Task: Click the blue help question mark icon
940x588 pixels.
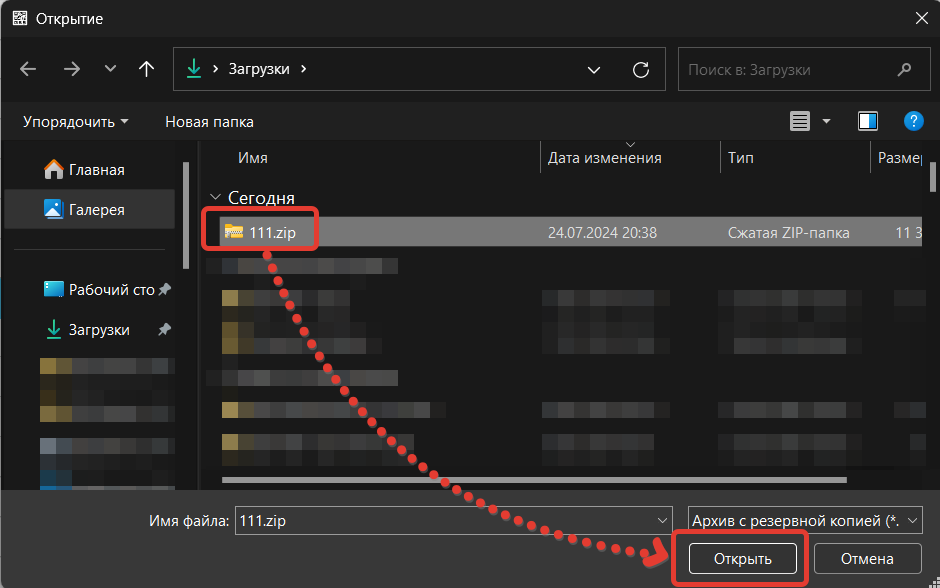Action: click(912, 121)
